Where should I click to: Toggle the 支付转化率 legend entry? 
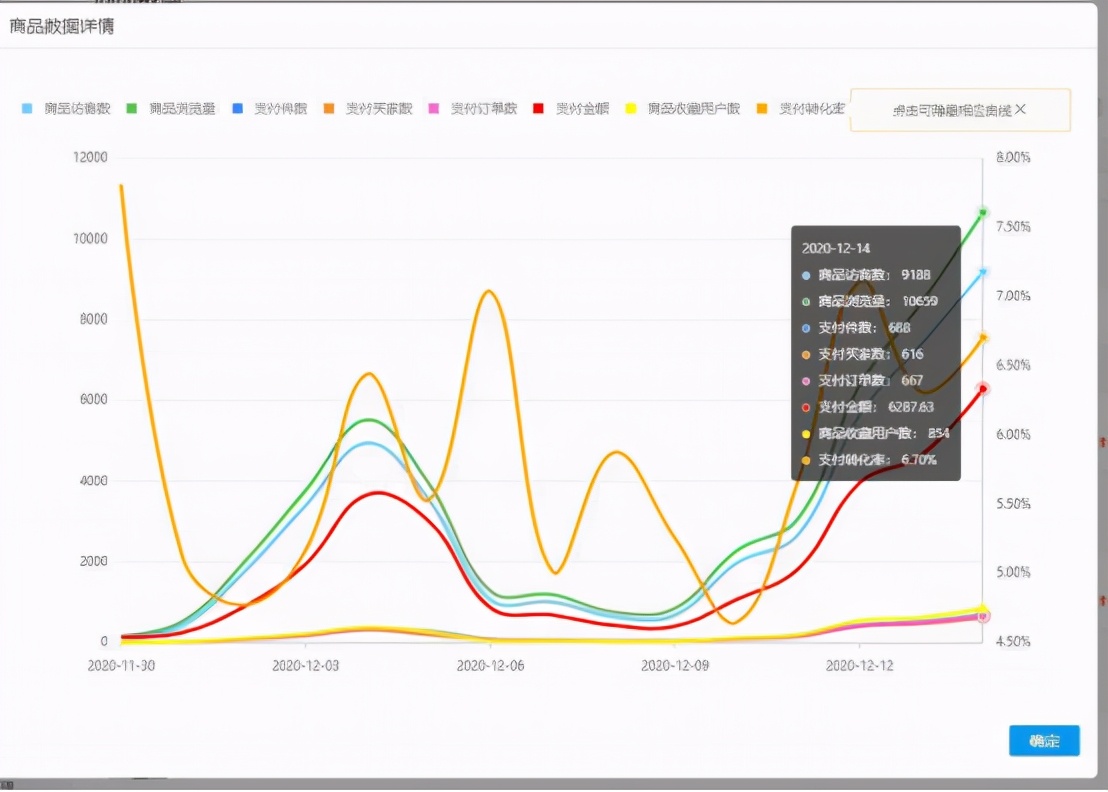801,109
